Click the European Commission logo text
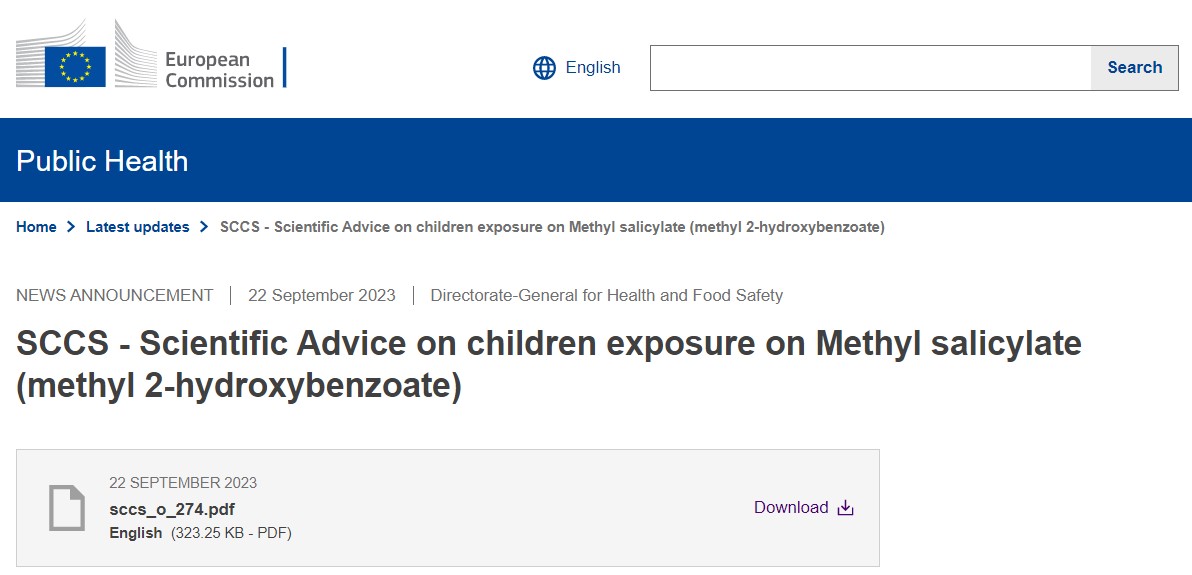This screenshot has width=1192, height=575. [x=219, y=70]
